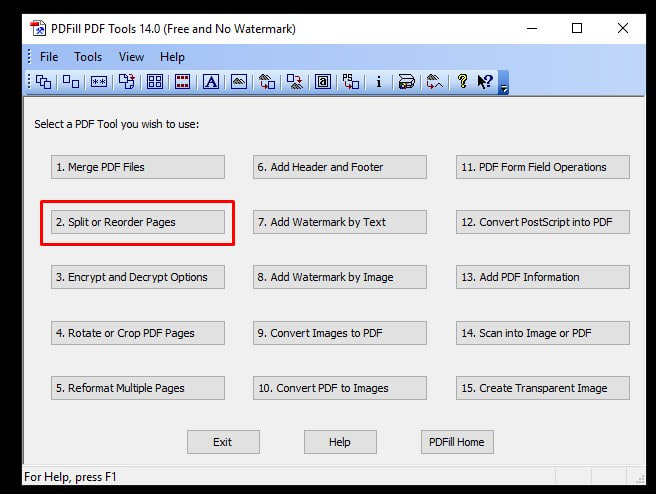Click the Create Transparent Image toolbar icon
656x494 pixels.
click(x=434, y=82)
